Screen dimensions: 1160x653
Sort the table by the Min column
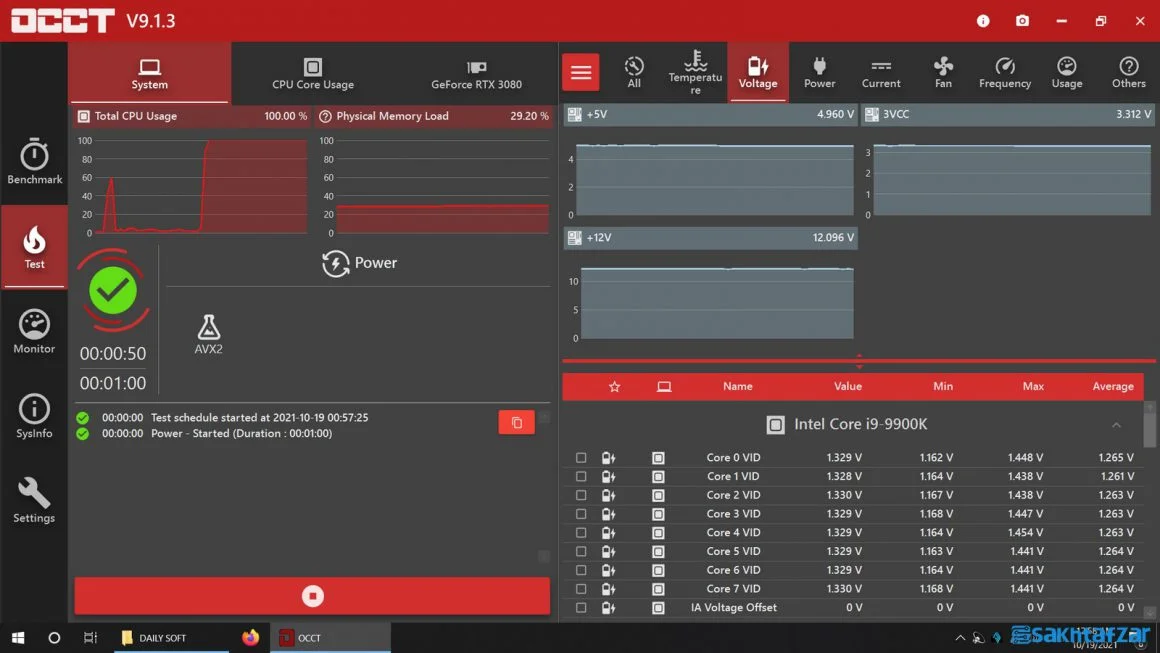[x=943, y=387]
